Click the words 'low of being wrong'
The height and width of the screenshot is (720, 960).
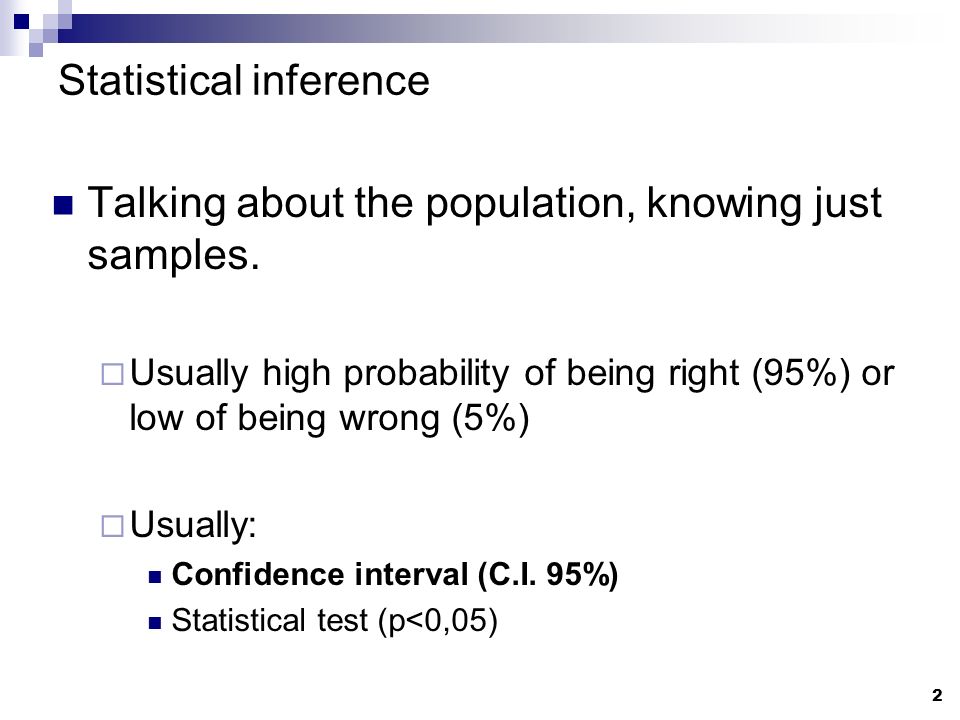click(x=285, y=419)
